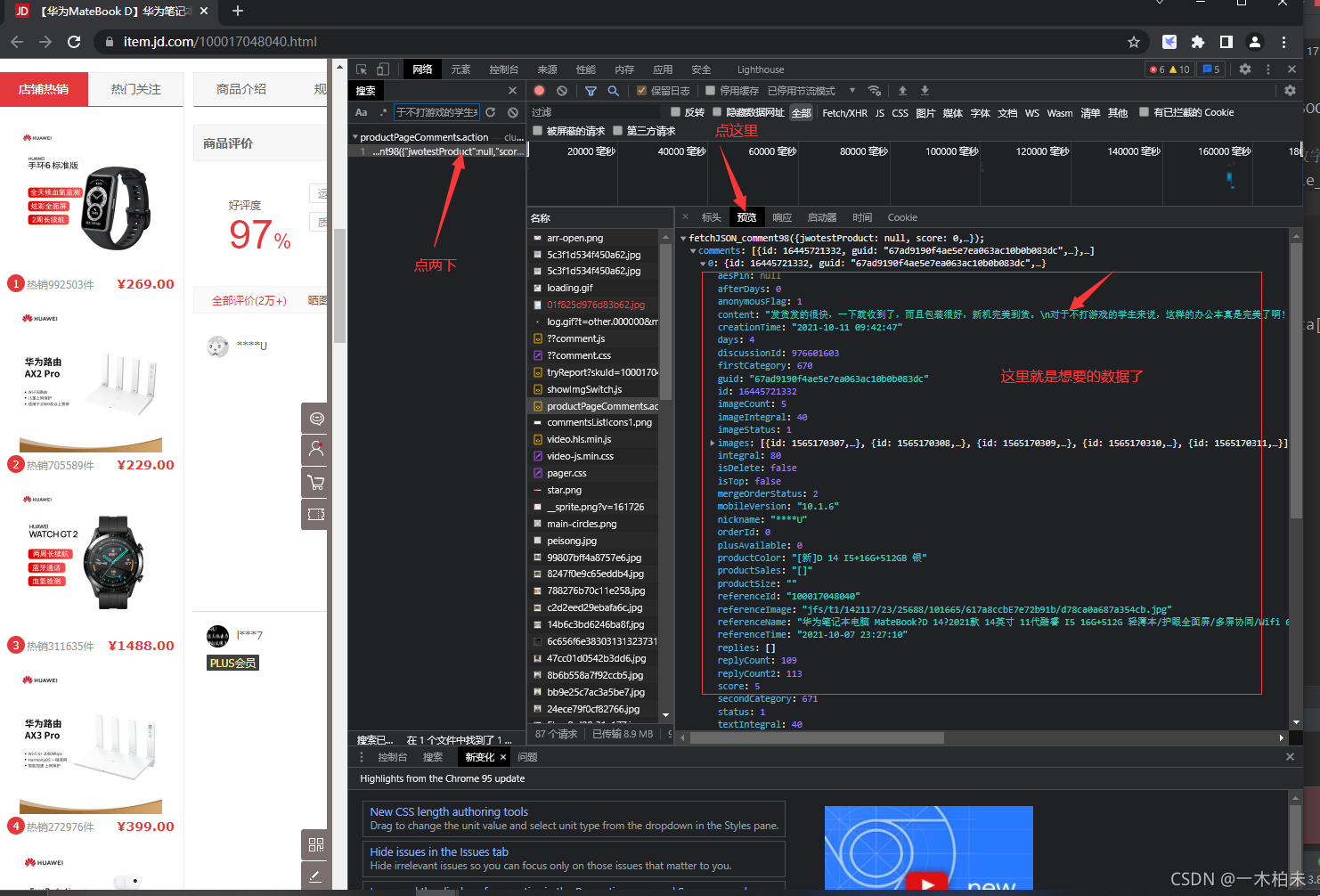This screenshot has width=1320, height=896.
Task: Filter requests by Fetch/XHR
Action: (x=844, y=113)
